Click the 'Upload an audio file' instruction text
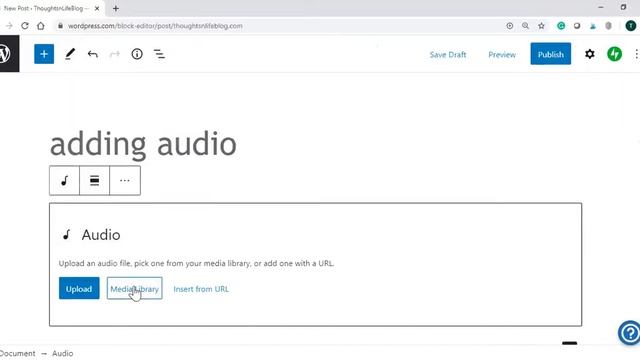640x360 pixels. point(196,263)
